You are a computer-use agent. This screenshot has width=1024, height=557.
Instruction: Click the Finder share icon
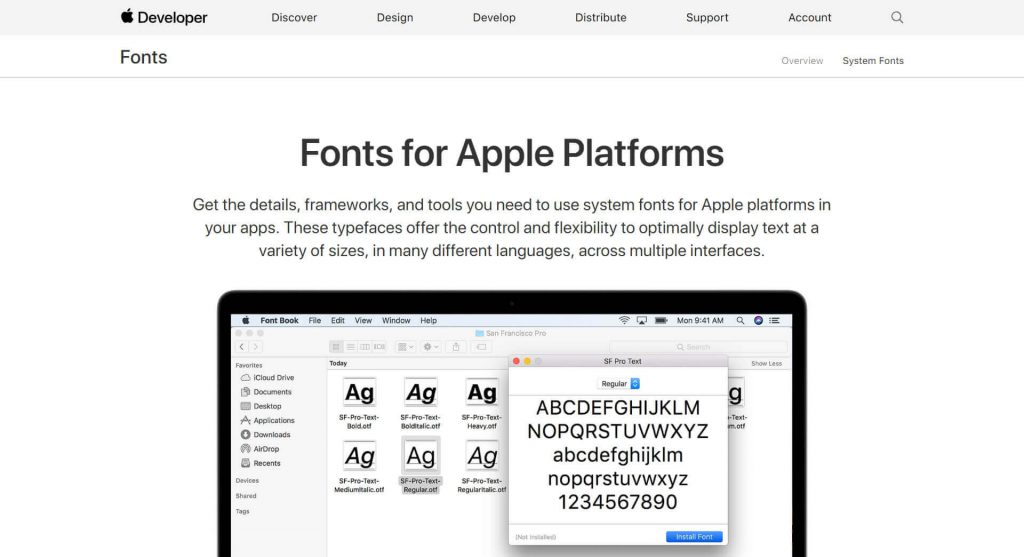tap(456, 347)
